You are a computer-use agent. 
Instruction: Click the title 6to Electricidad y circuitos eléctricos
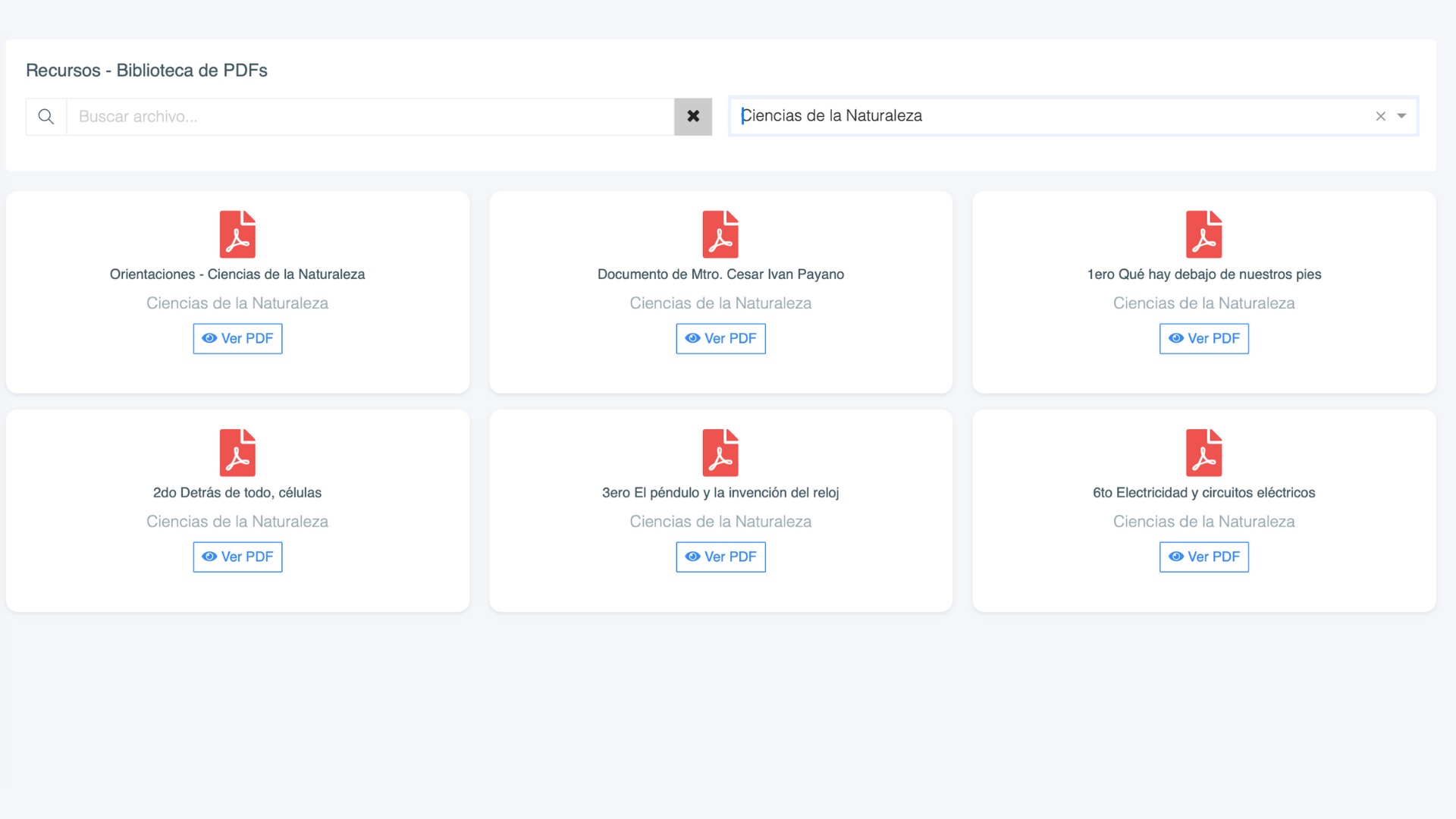coord(1203,493)
